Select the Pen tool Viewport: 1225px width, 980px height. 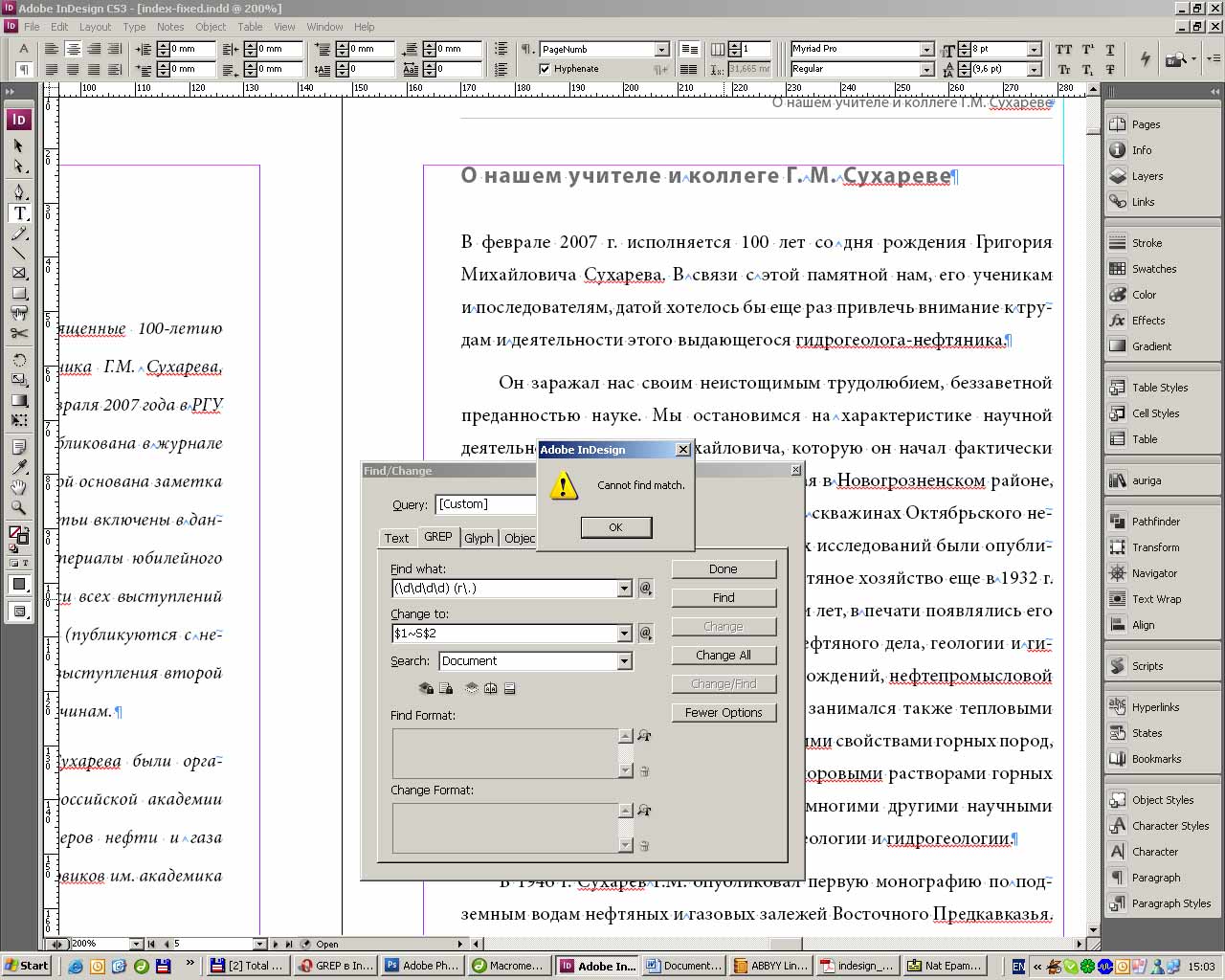[x=19, y=190]
